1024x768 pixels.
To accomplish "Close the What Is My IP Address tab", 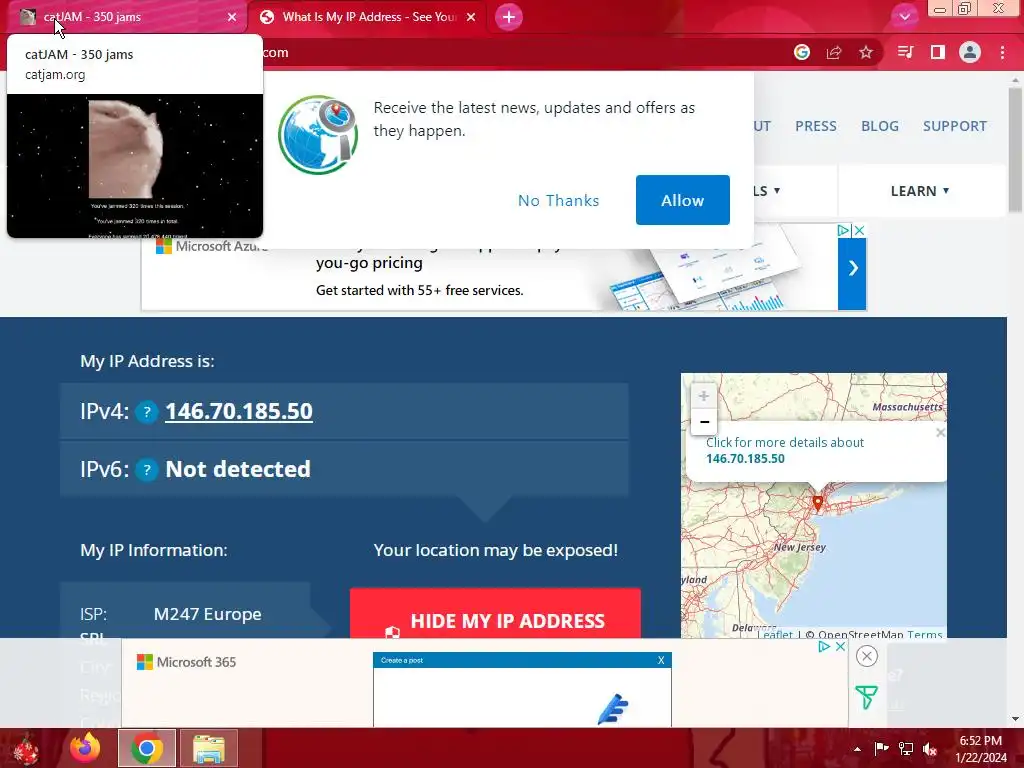I will click(471, 17).
